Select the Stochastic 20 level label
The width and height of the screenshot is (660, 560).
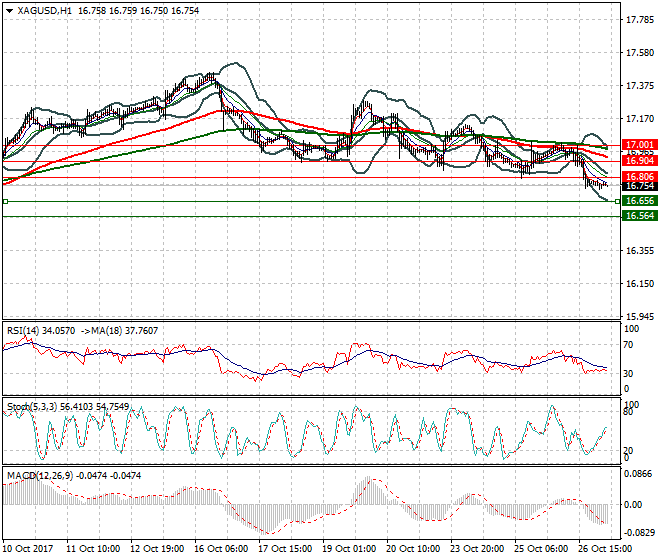tap(628, 451)
